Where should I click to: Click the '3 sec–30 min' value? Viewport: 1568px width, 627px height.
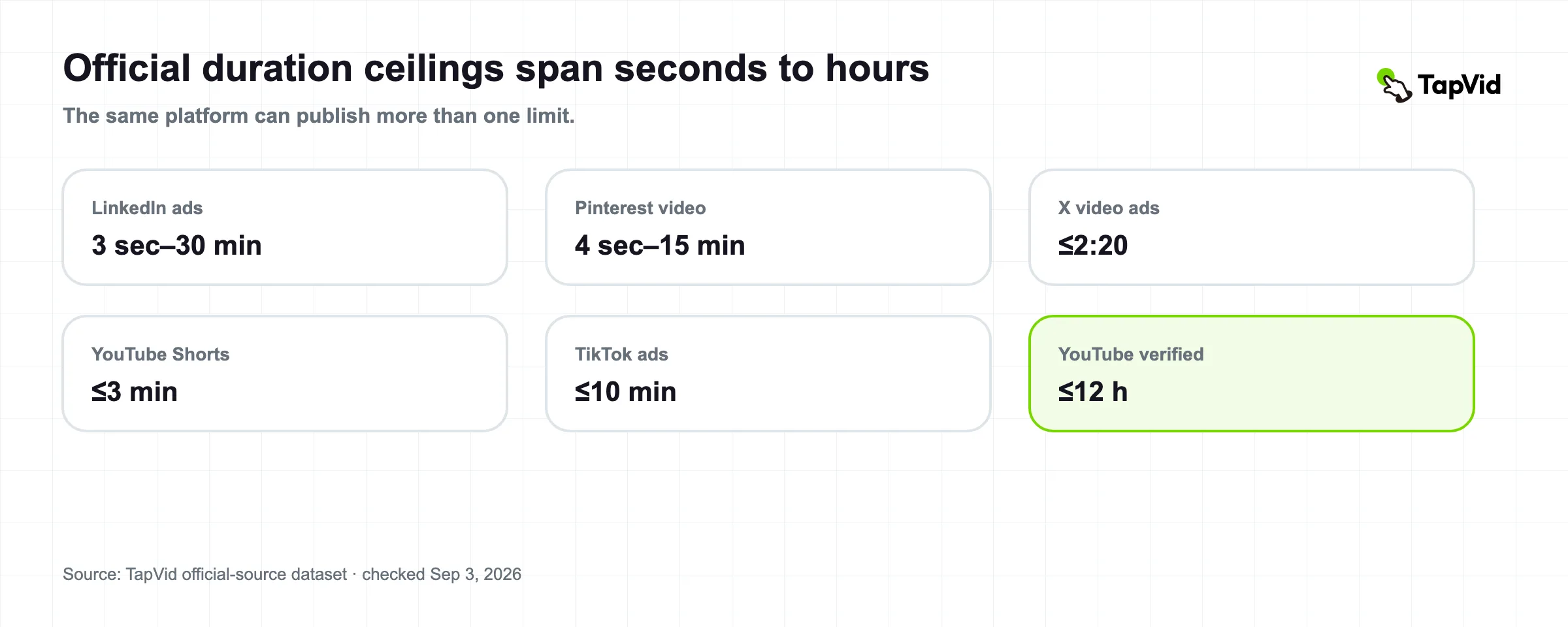tap(176, 246)
